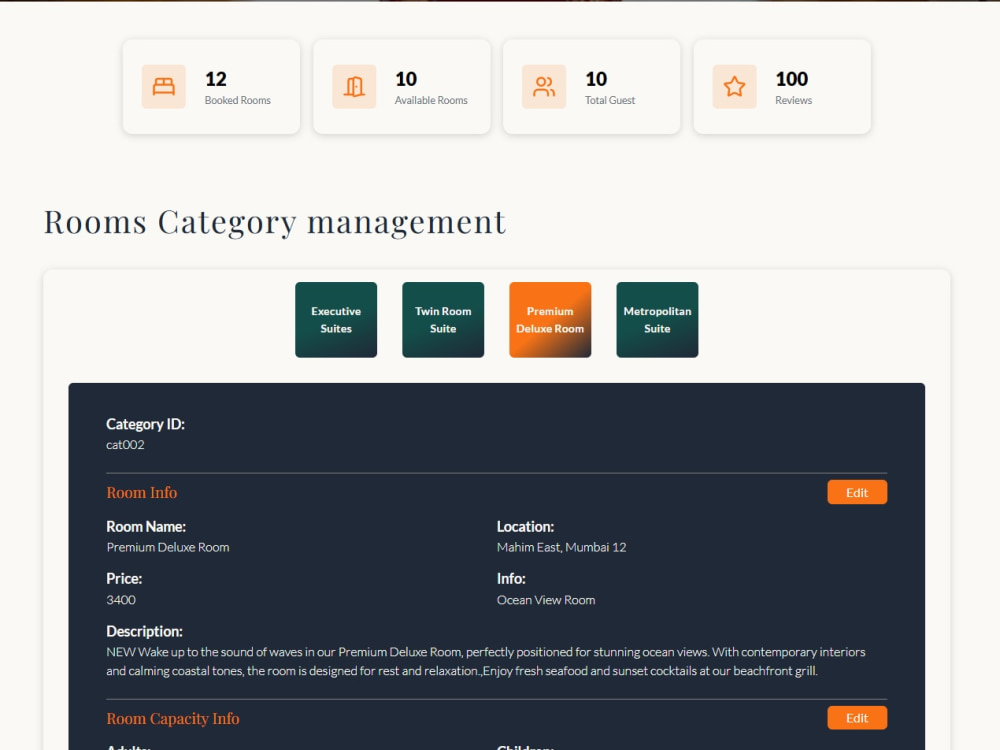Viewport: 1000px width, 750px height.
Task: Click the Booked Rooms label
Action: tap(238, 100)
